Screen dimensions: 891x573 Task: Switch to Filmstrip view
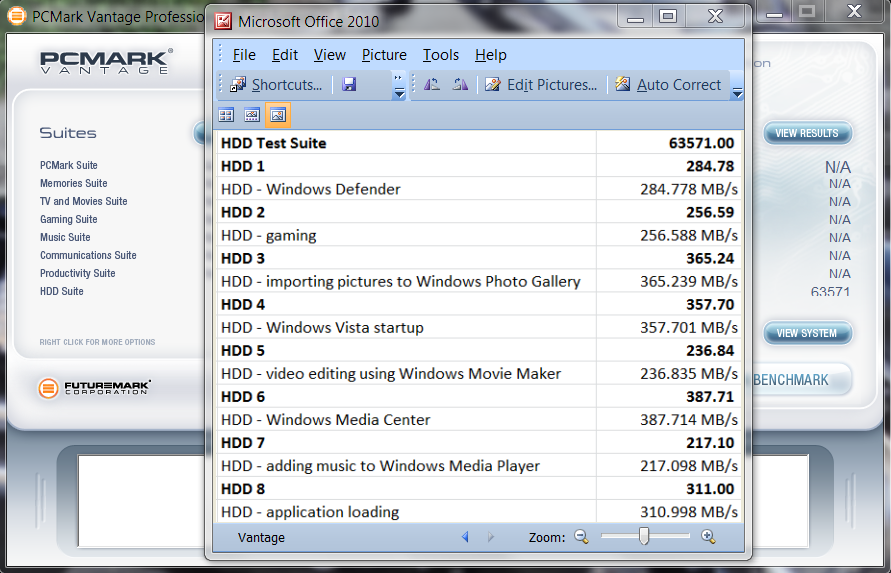pos(252,115)
